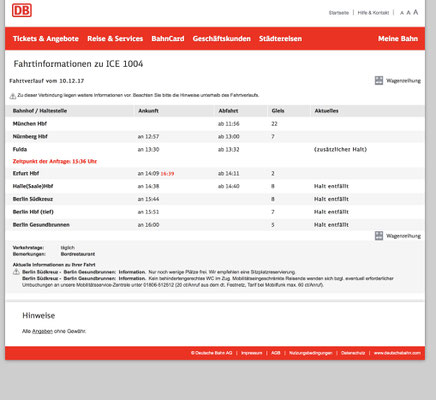Open AGB footer link

276,353
